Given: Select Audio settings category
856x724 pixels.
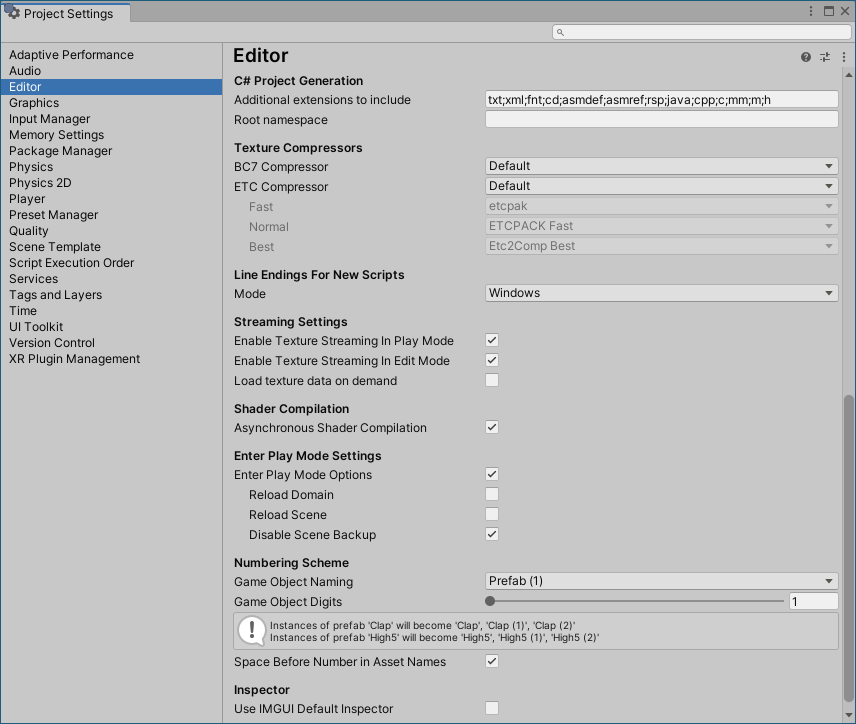Looking at the screenshot, I should click(111, 71).
